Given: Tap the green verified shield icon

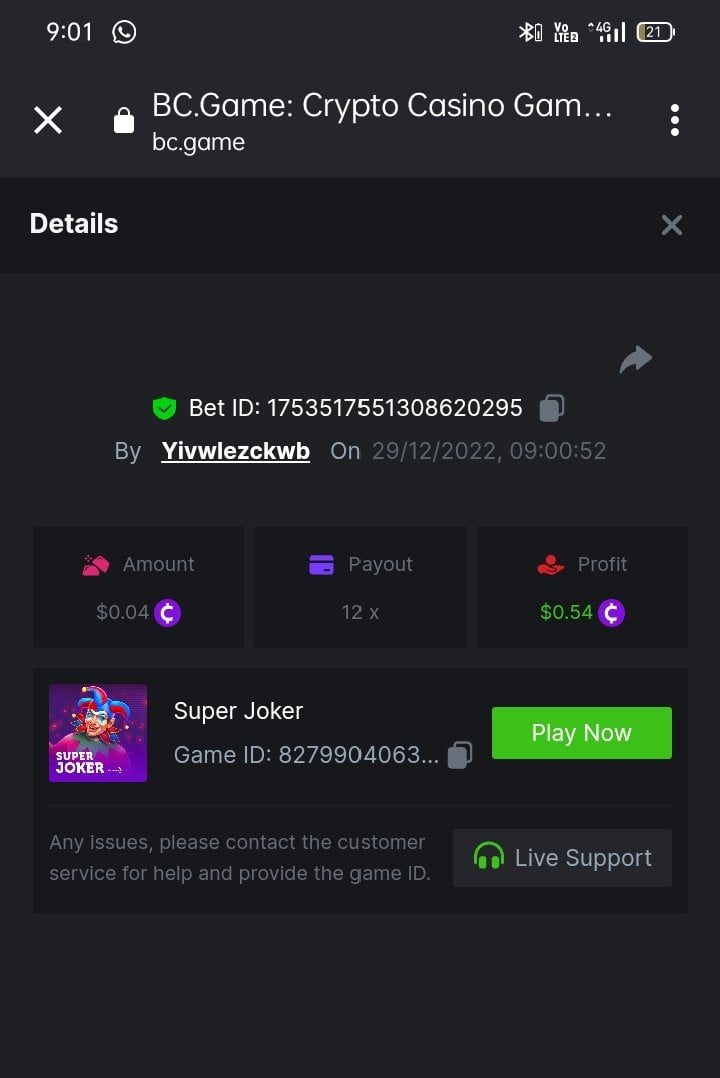Looking at the screenshot, I should click(x=164, y=408).
